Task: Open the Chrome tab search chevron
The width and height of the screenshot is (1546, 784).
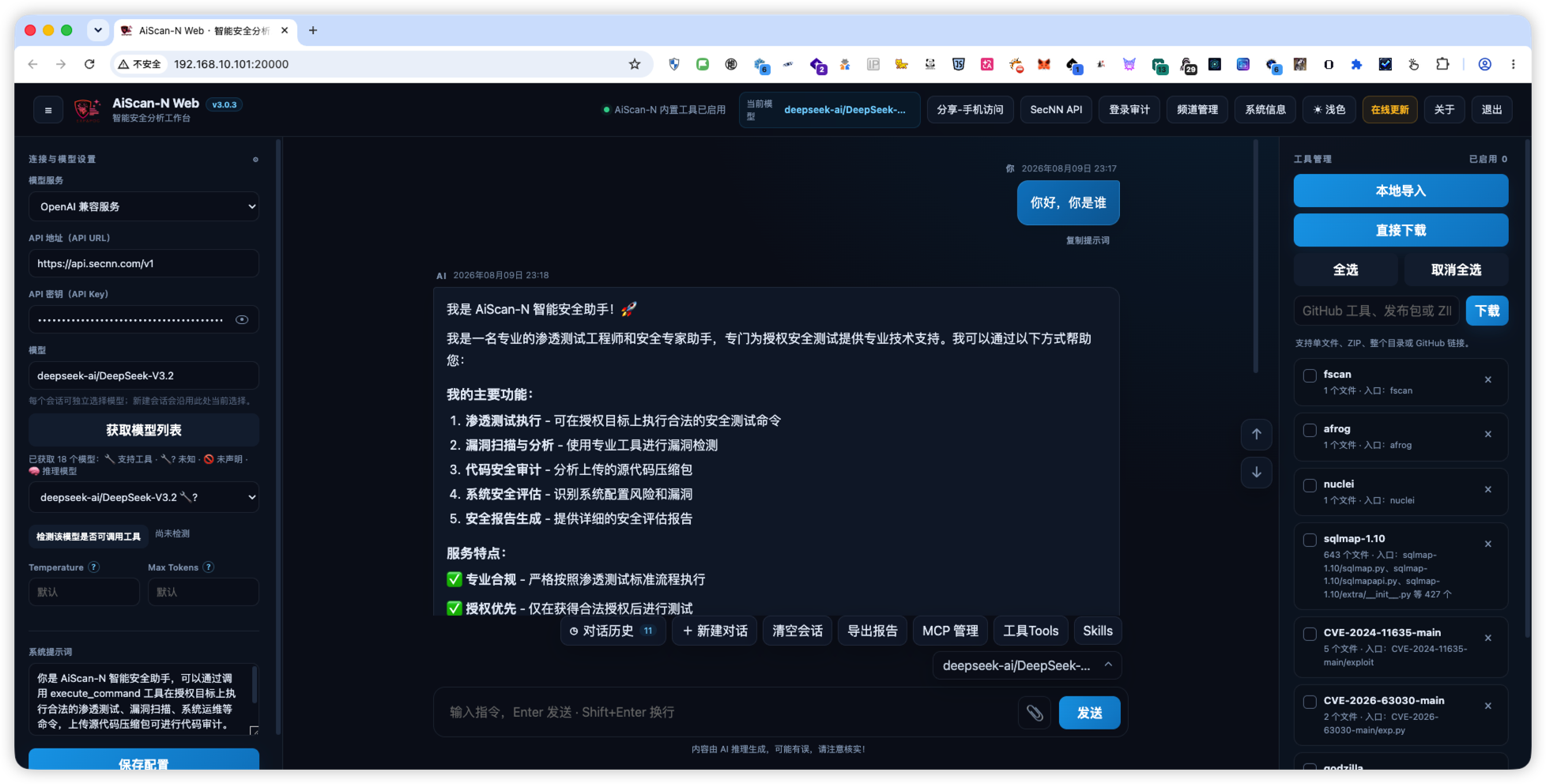Action: (98, 30)
